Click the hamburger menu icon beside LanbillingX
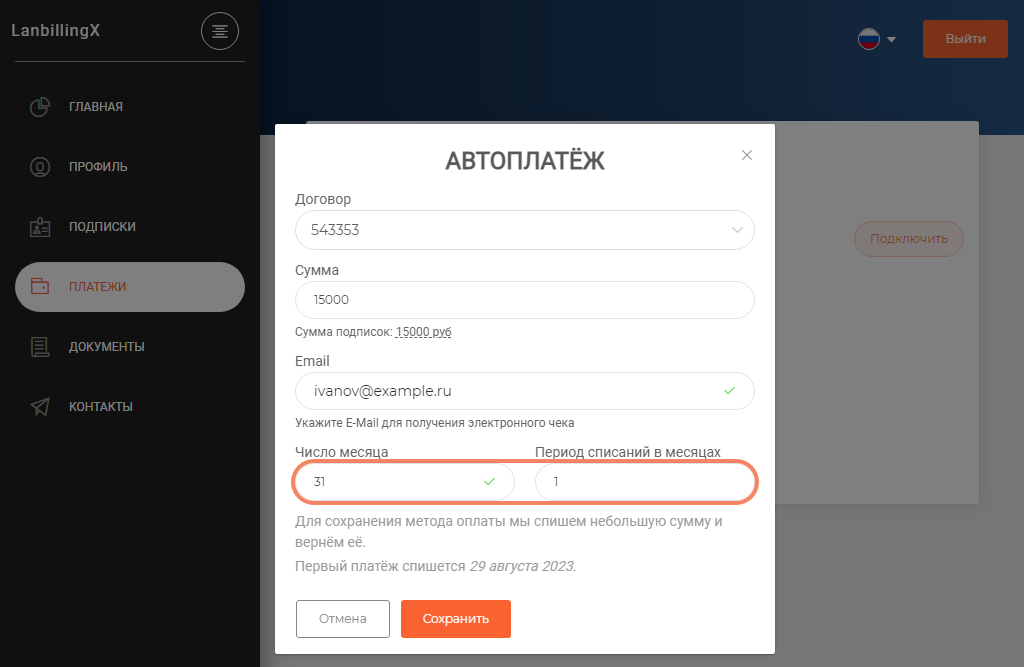This screenshot has height=667, width=1024. point(219,31)
